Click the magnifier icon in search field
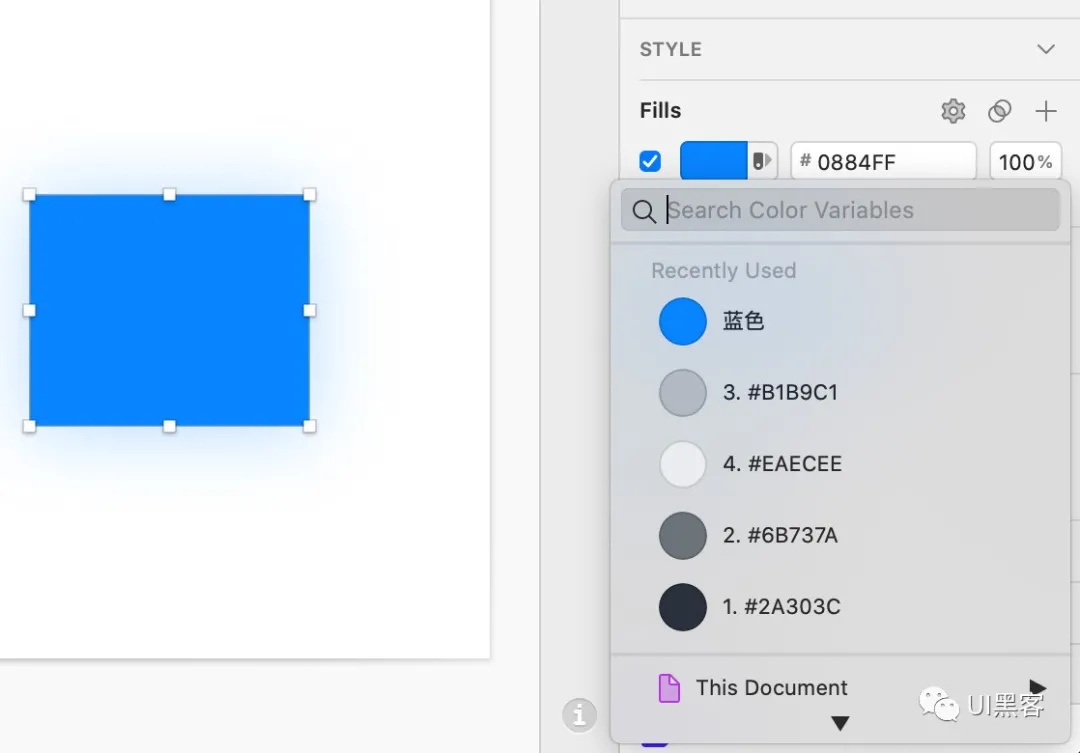 point(644,211)
